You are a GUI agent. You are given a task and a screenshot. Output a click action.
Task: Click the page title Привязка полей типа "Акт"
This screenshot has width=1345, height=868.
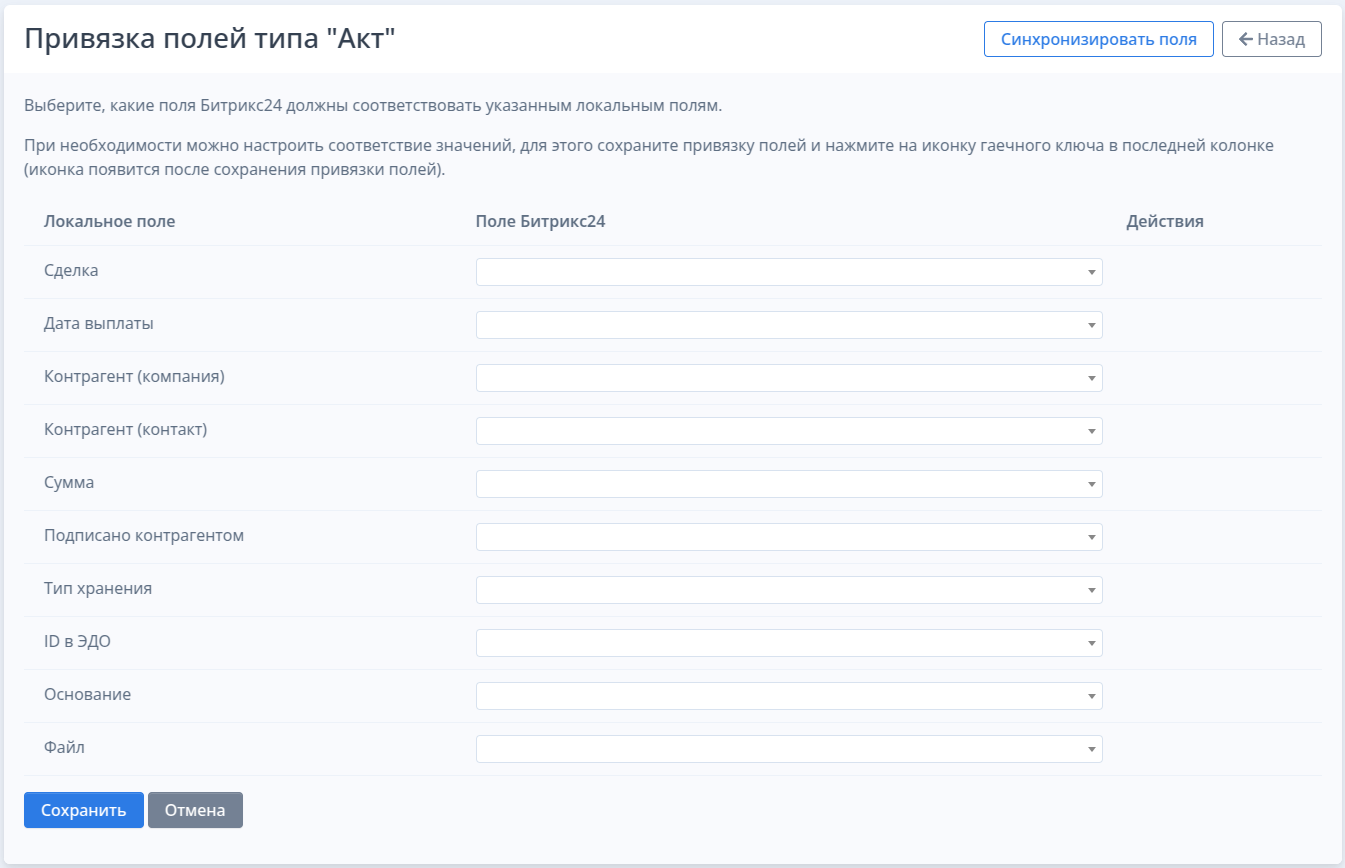click(x=211, y=39)
